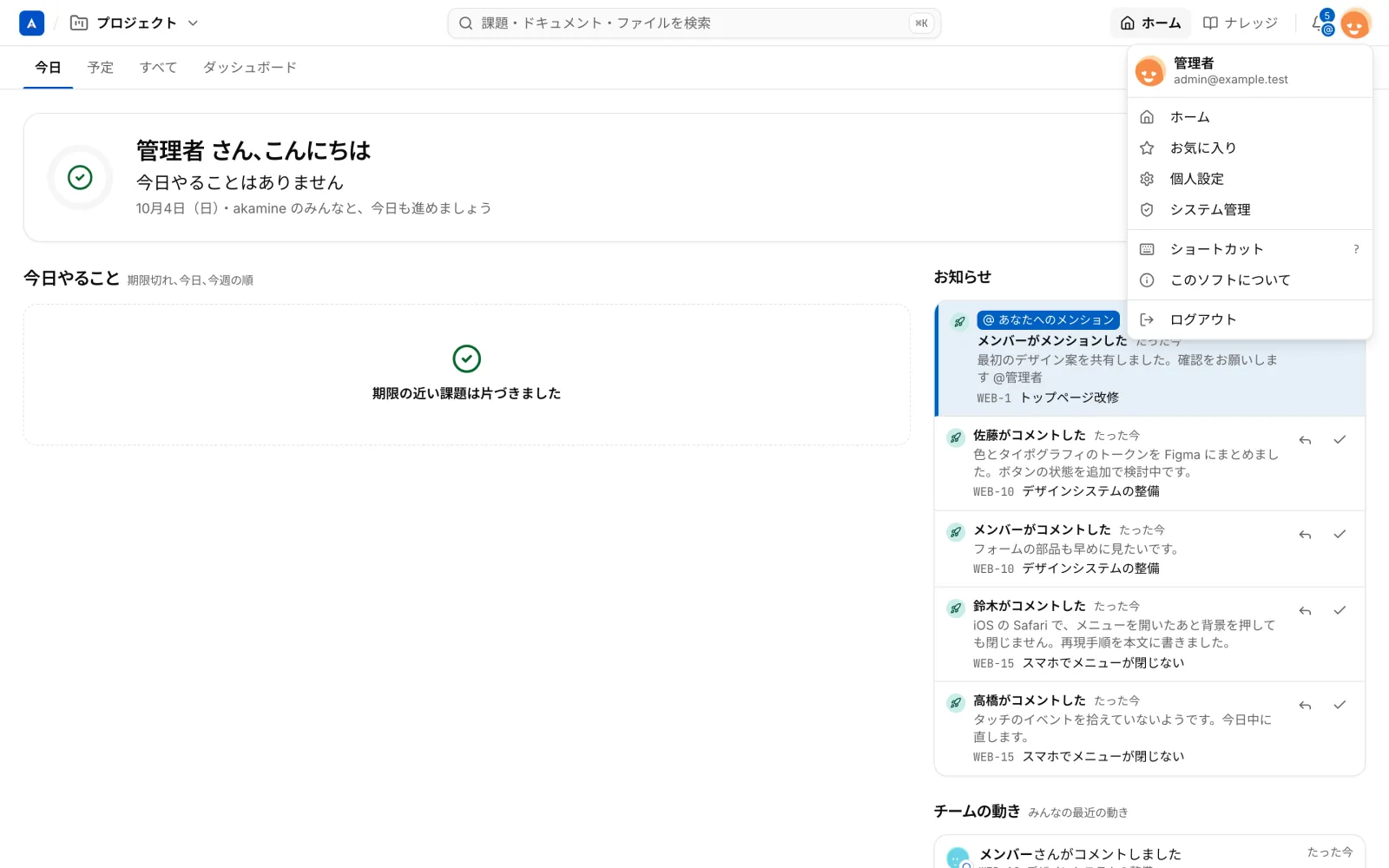1389x868 pixels.
Task: Mark 佐藤's comment notification as read
Action: pyautogui.click(x=1340, y=440)
